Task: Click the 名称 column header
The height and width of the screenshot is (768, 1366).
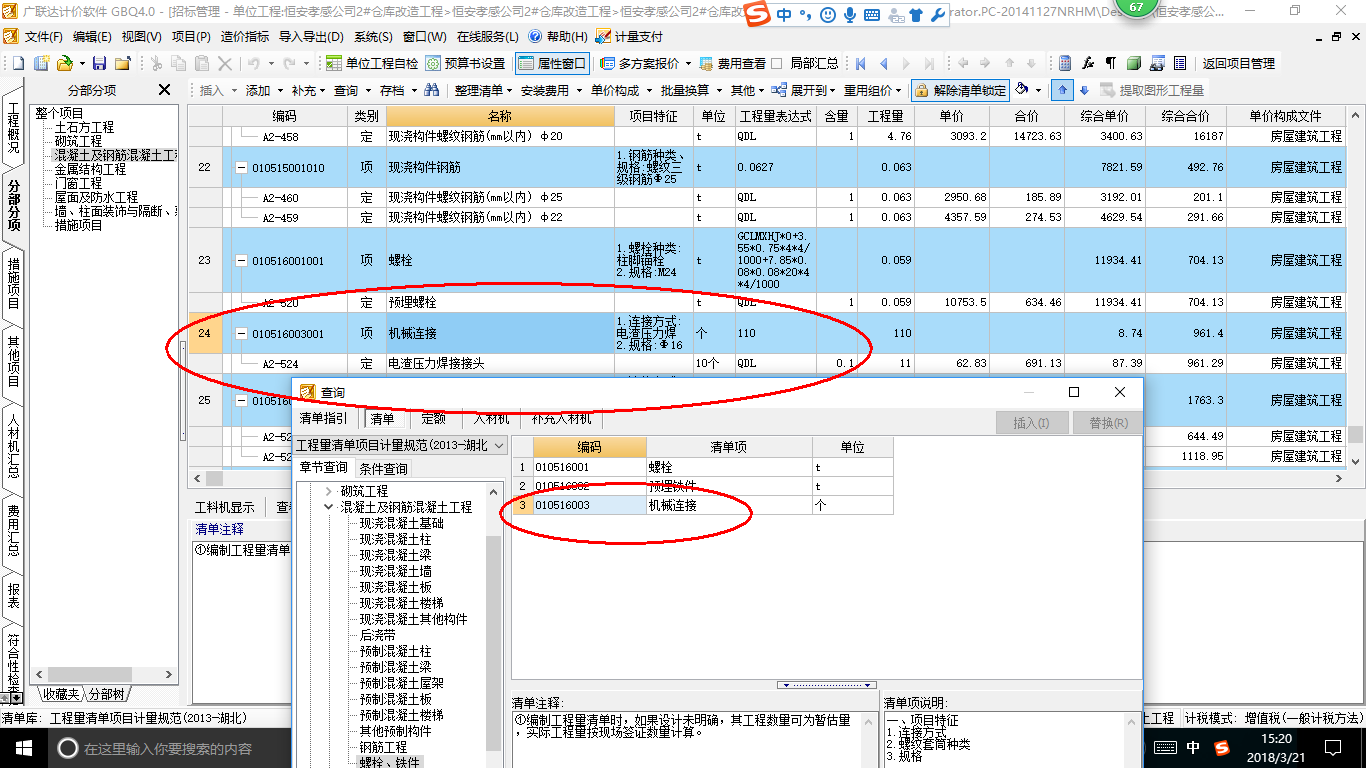Action: 500,116
